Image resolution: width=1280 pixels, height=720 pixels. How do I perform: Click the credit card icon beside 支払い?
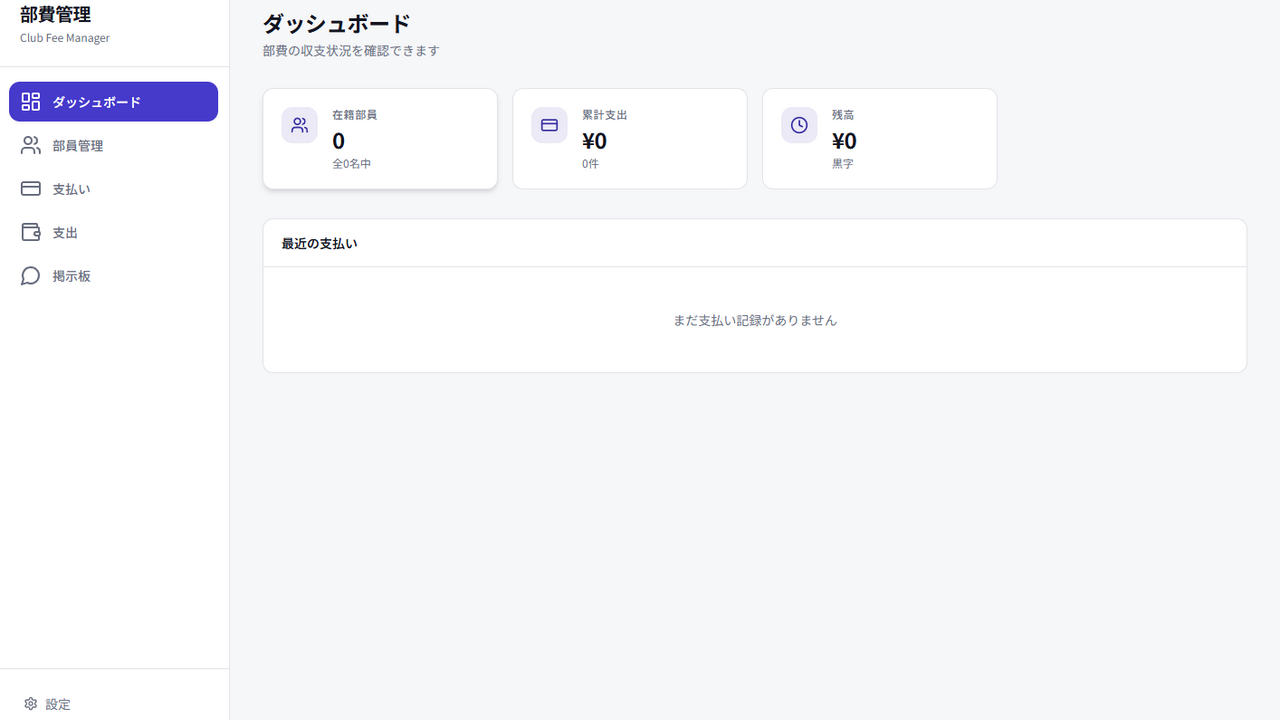click(x=31, y=189)
